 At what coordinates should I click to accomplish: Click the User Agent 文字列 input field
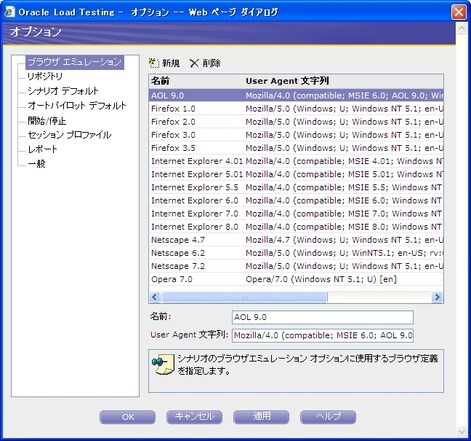tap(323, 335)
